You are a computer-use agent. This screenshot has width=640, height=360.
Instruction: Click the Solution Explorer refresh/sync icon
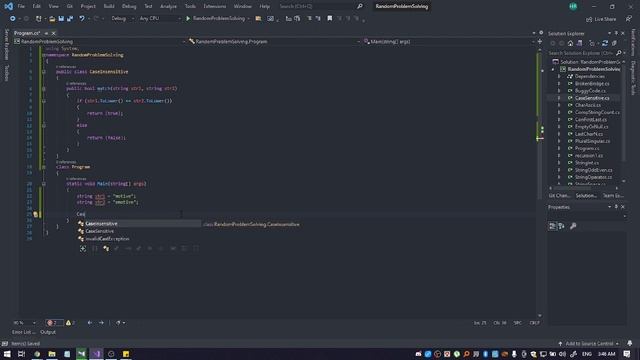coord(605,43)
